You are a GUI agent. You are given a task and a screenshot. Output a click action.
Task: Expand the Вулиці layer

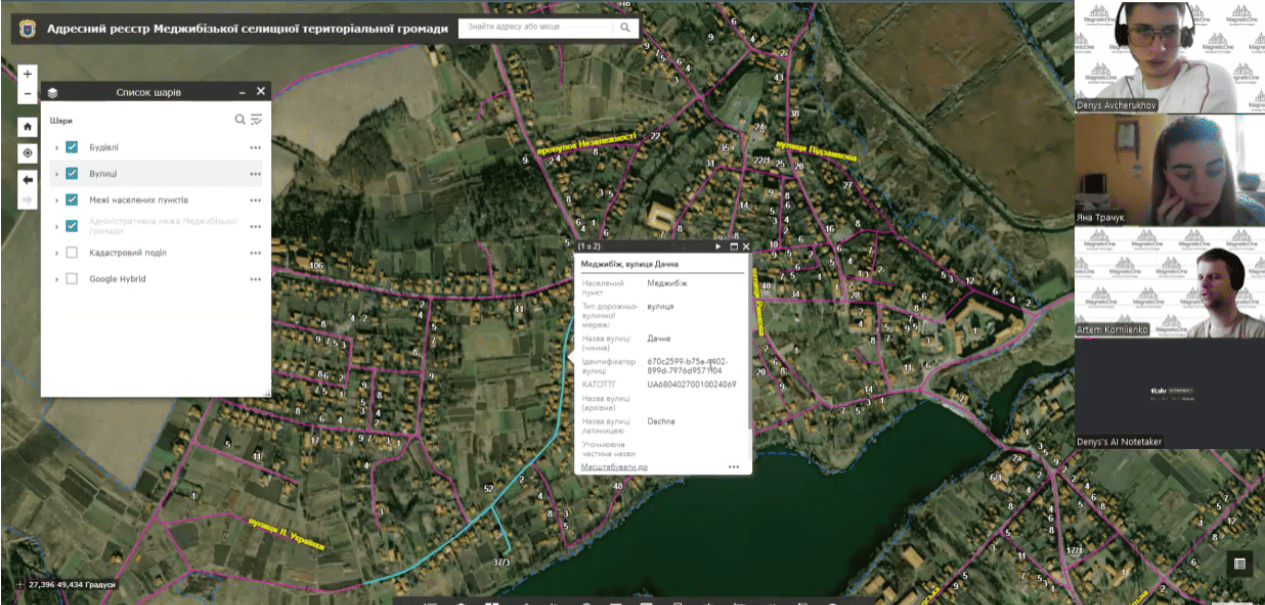57,174
